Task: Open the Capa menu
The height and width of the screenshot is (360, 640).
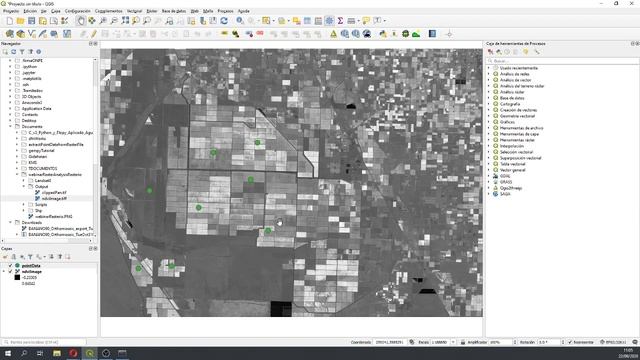Action: coord(56,11)
